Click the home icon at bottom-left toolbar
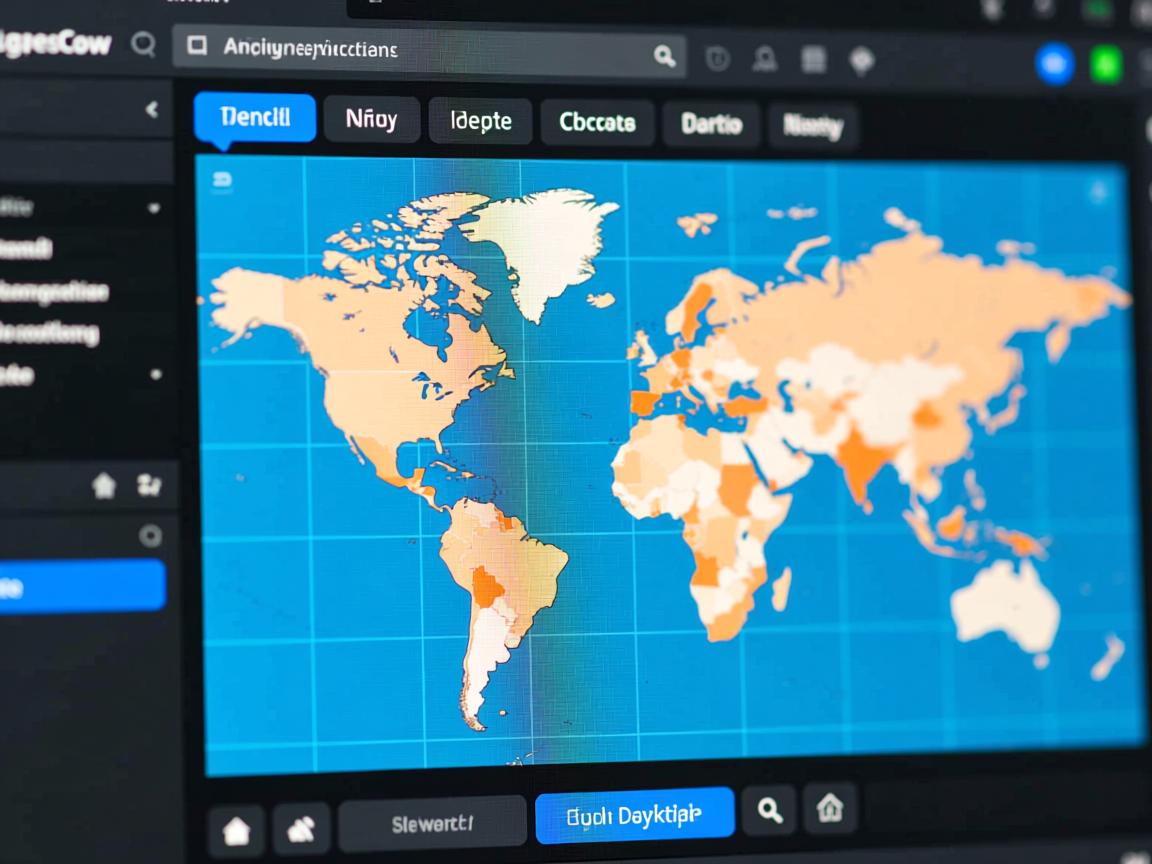Image resolution: width=1152 pixels, height=864 pixels. (236, 830)
